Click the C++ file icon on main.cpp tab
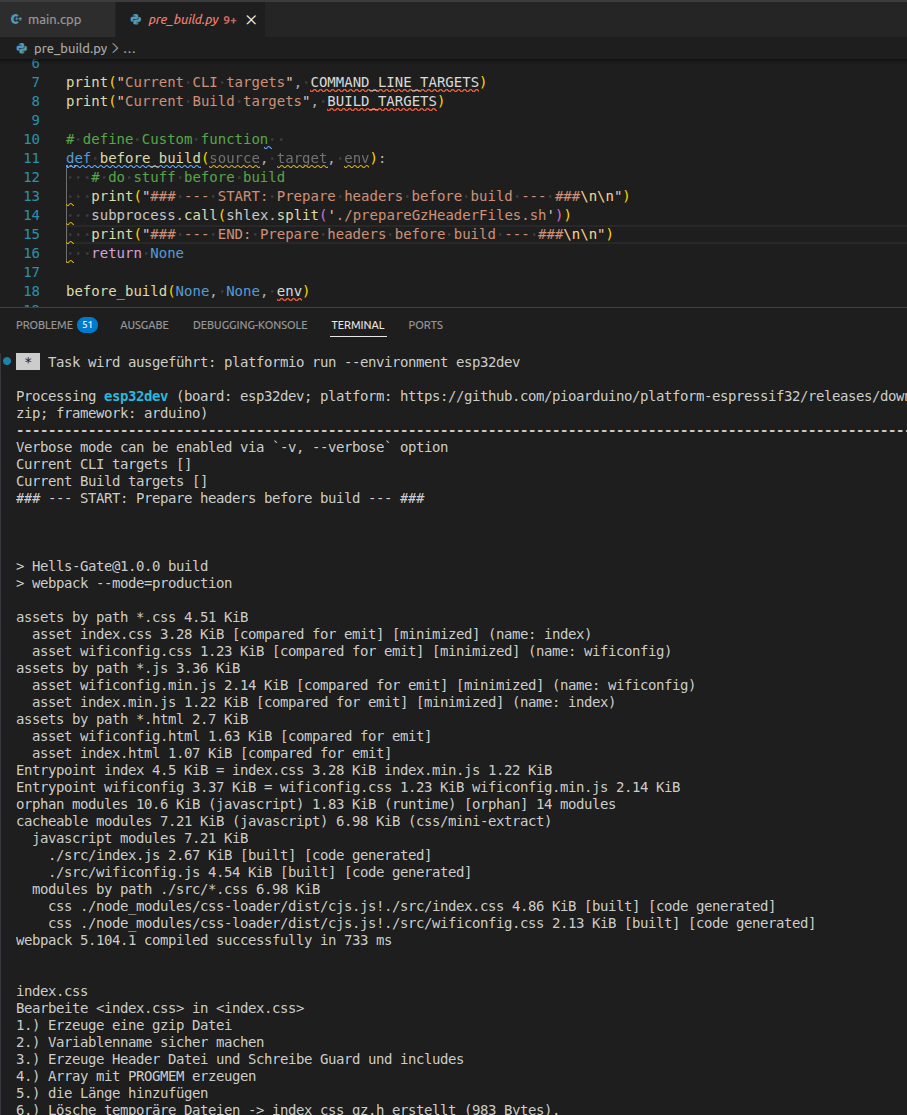Image resolution: width=907 pixels, height=1115 pixels. (16, 19)
